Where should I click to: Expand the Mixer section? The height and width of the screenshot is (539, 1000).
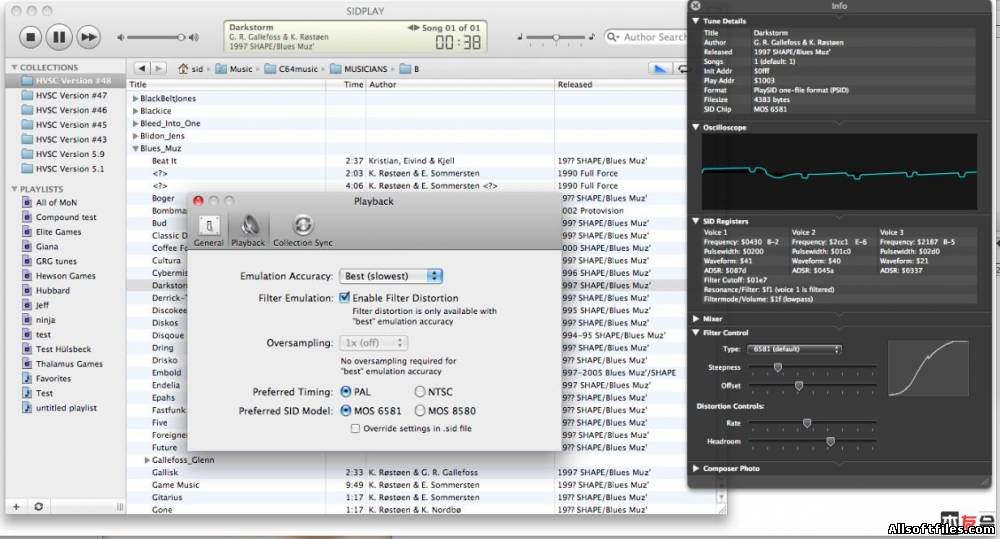(x=696, y=319)
